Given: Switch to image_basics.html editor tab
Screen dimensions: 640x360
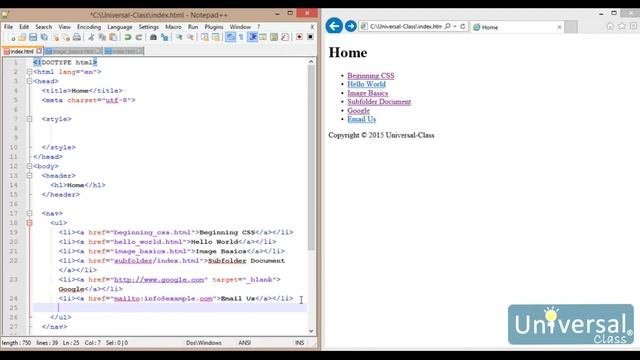Looking at the screenshot, I should pyautogui.click(x=73, y=51).
